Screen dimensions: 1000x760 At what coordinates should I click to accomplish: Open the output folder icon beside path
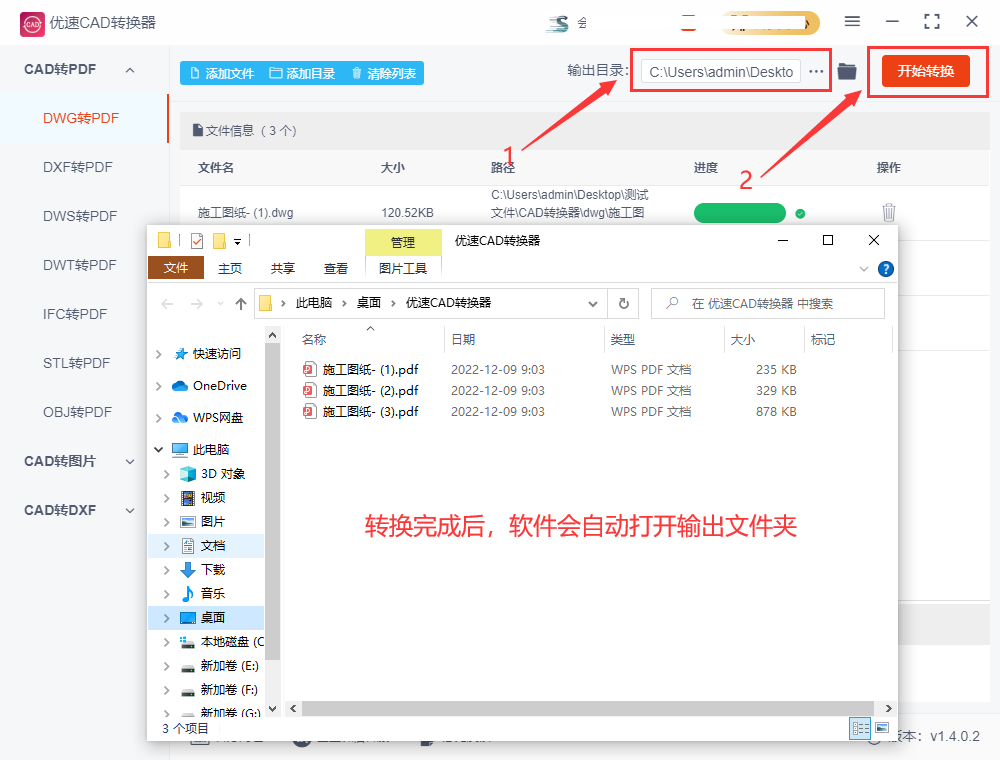[847, 71]
